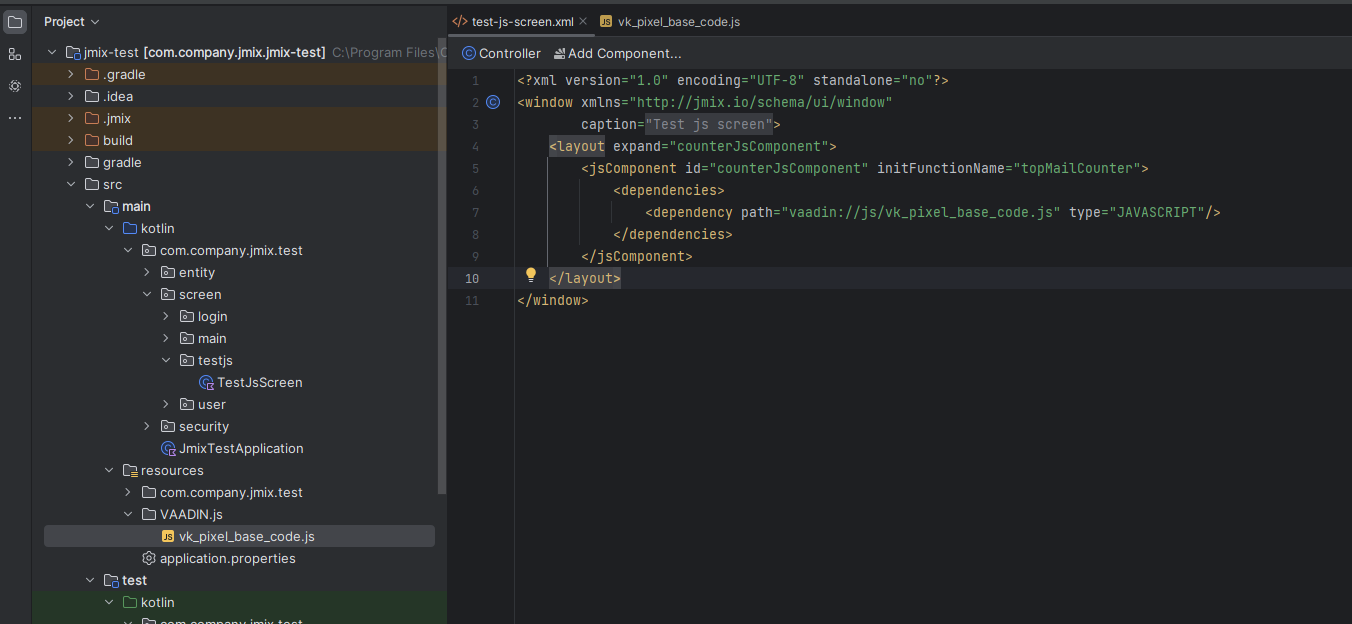Click the lightbulb intention icon on line 10

pyautogui.click(x=531, y=275)
